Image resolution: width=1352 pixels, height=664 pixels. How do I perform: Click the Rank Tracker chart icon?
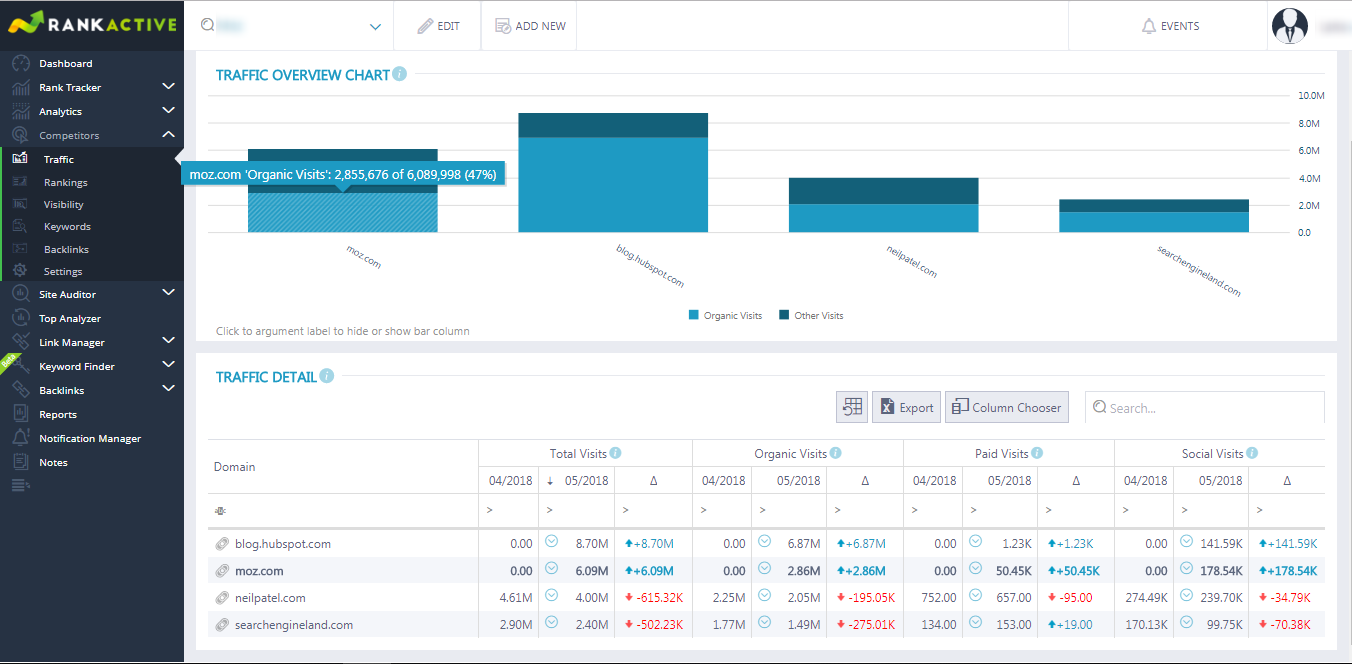click(21, 87)
